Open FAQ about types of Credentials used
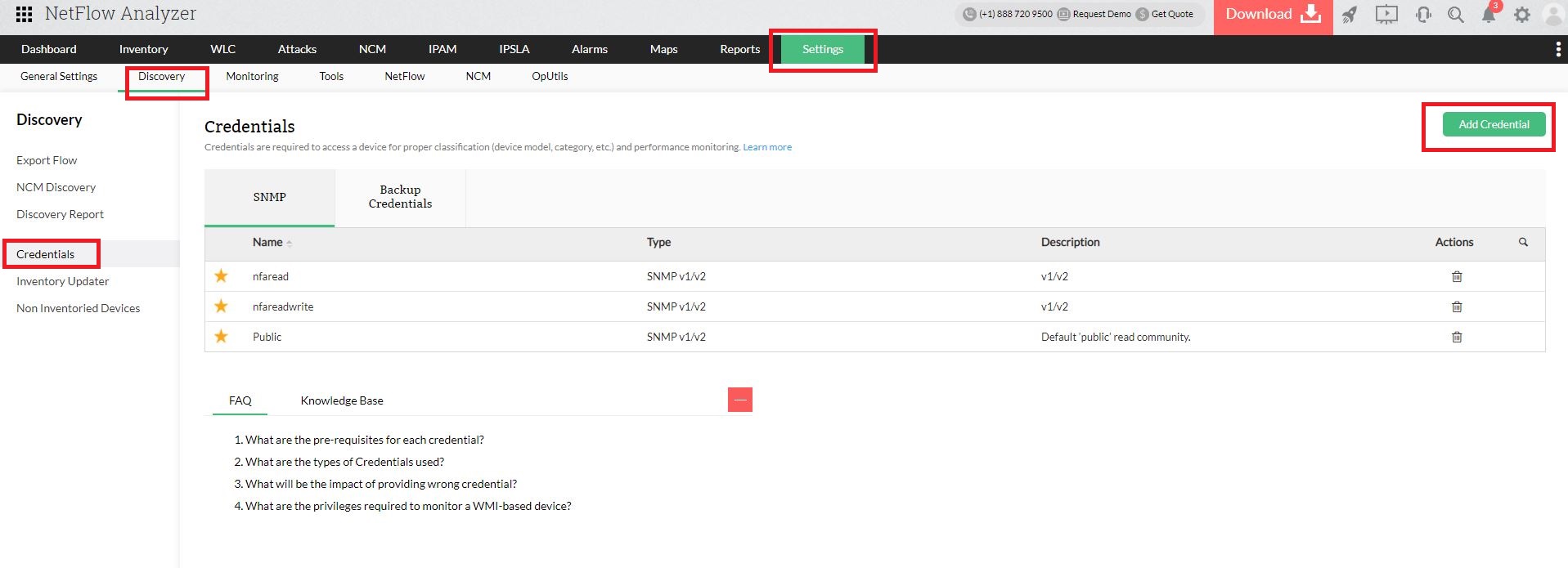This screenshot has width=1568, height=568. coord(344,462)
